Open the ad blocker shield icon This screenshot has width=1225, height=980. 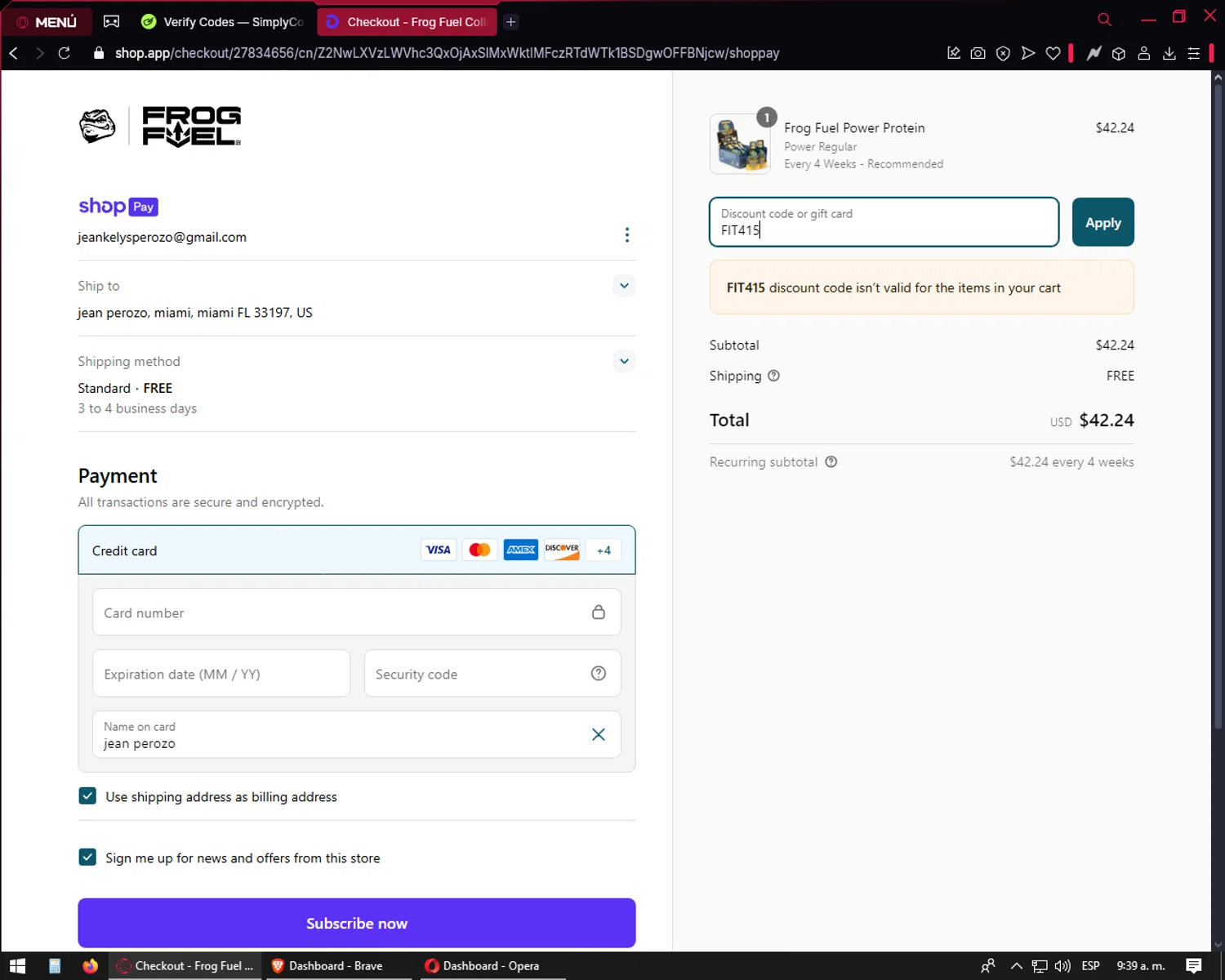pyautogui.click(x=1003, y=53)
